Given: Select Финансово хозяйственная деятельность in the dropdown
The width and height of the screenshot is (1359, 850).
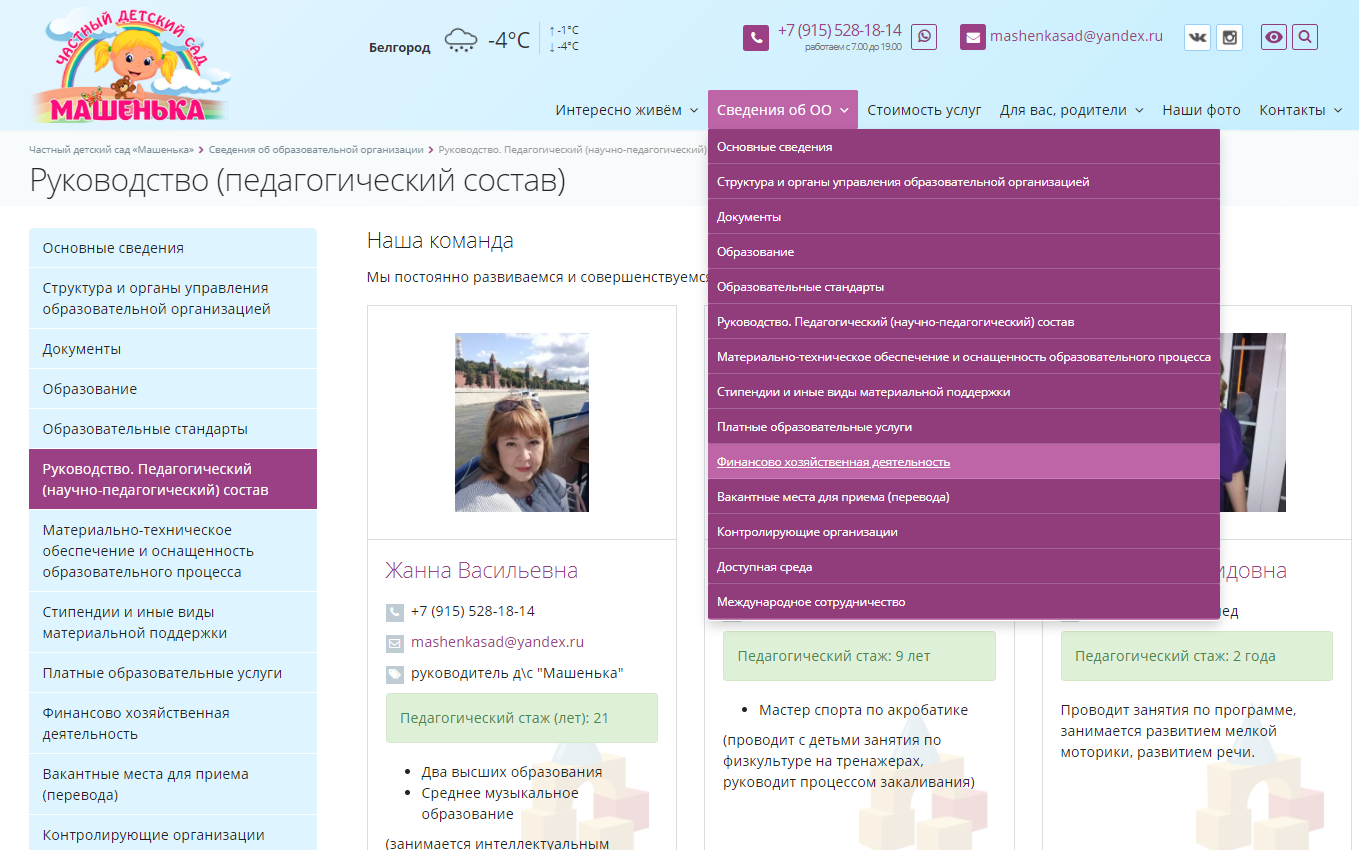Looking at the screenshot, I should (x=833, y=462).
